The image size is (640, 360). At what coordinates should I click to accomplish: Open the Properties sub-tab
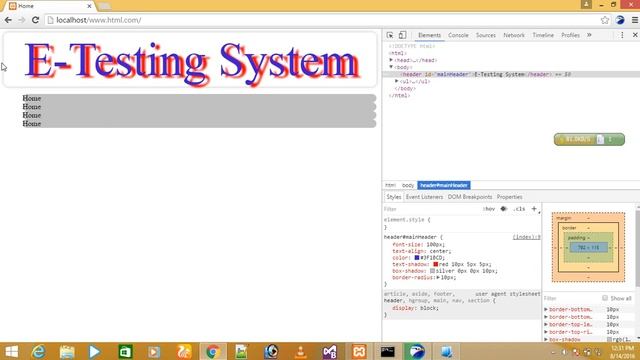[509, 197]
